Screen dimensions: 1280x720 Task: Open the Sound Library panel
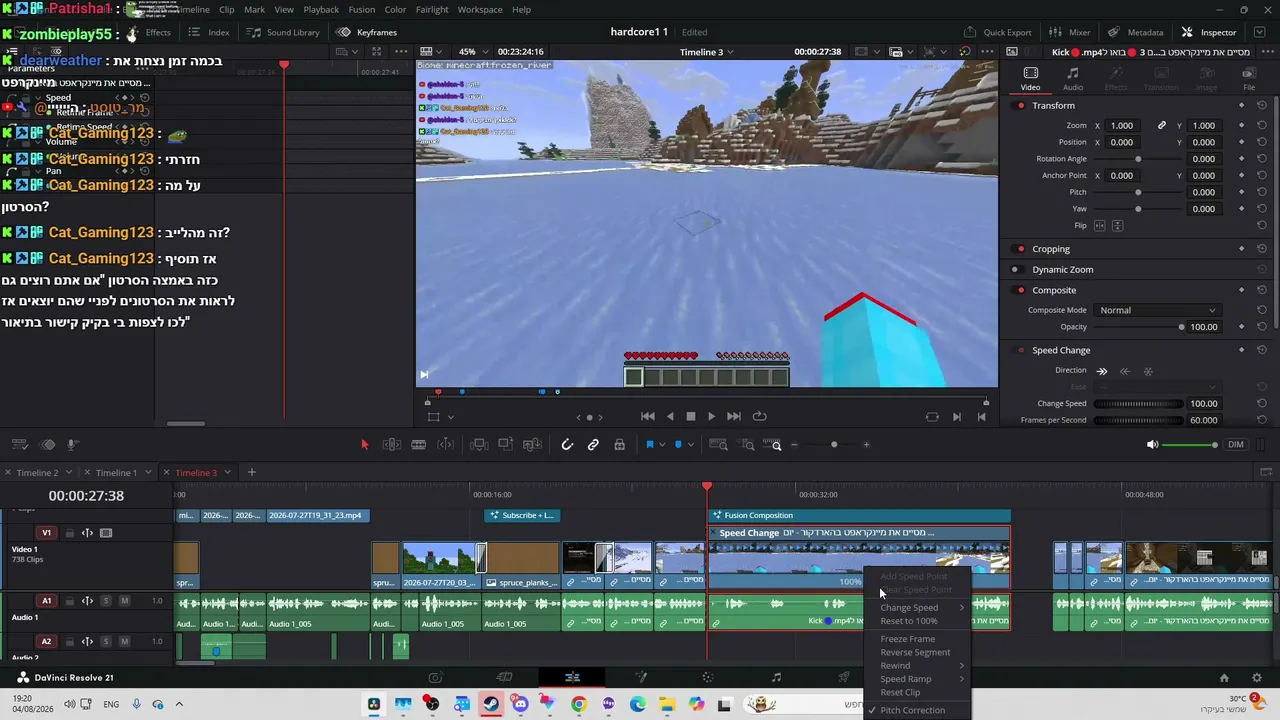click(283, 32)
